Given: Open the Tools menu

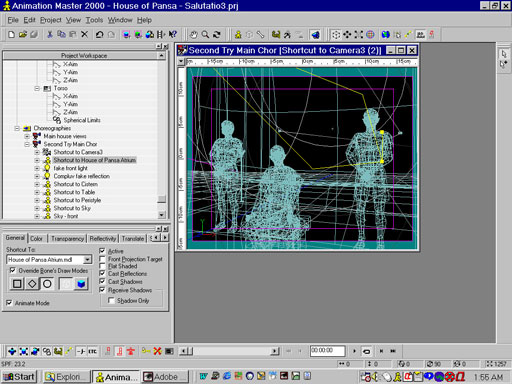Looking at the screenshot, I should pyautogui.click(x=94, y=20).
